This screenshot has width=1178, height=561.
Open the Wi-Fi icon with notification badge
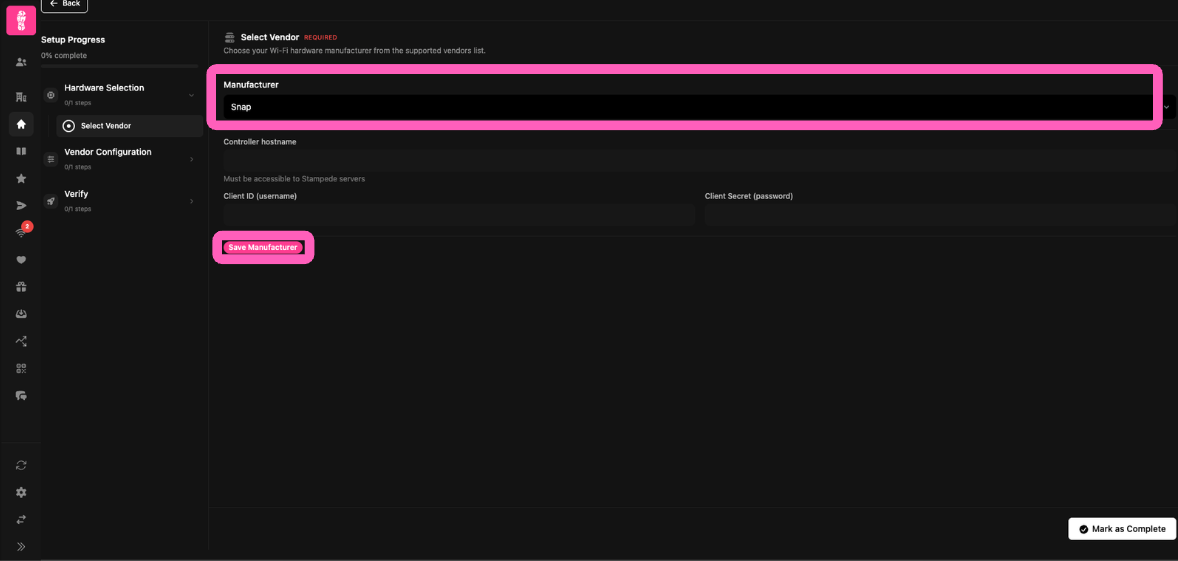[x=21, y=232]
